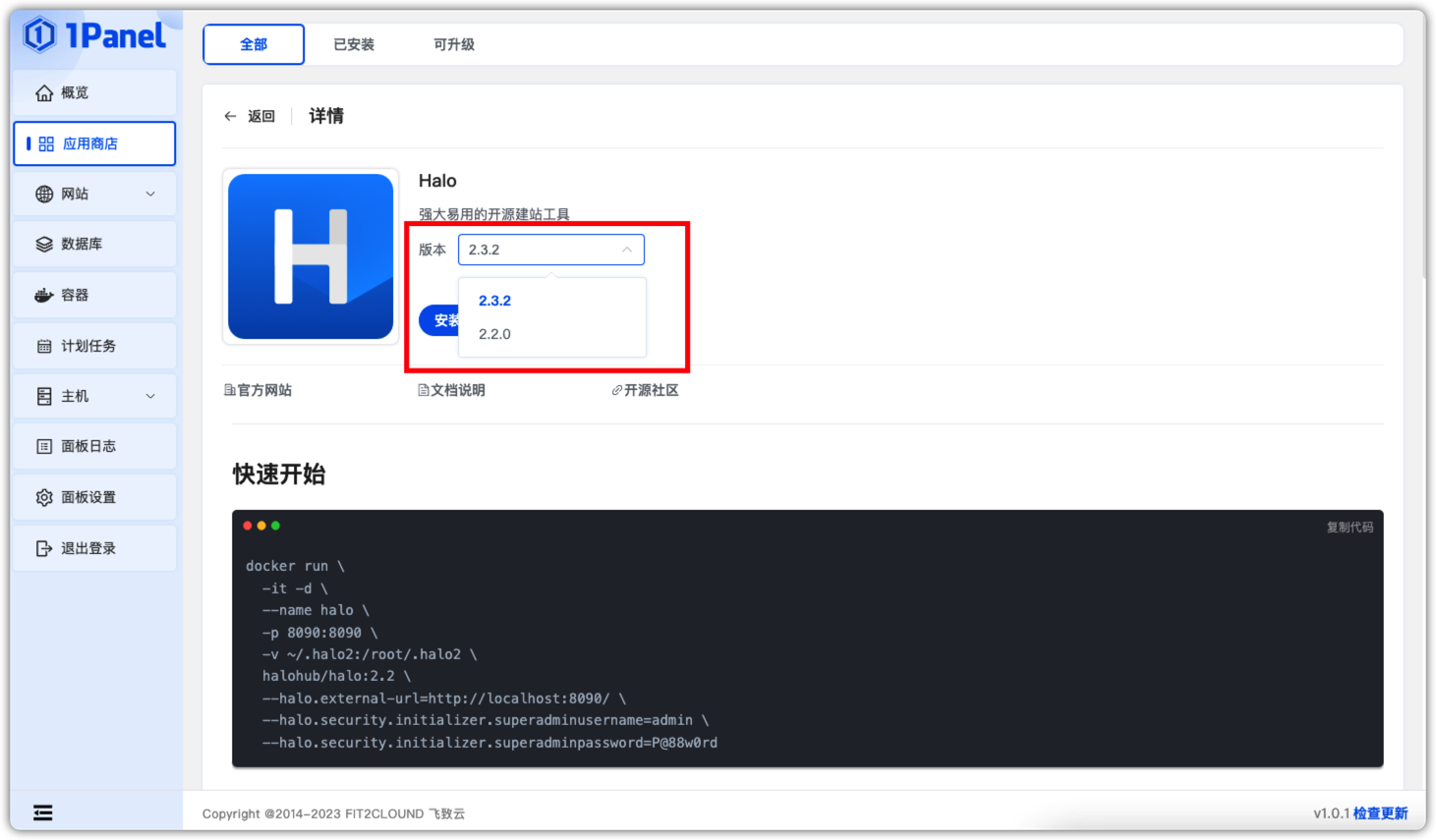The width and height of the screenshot is (1436, 840).
Task: Collapse the 版本 version dropdown
Action: pos(626,250)
